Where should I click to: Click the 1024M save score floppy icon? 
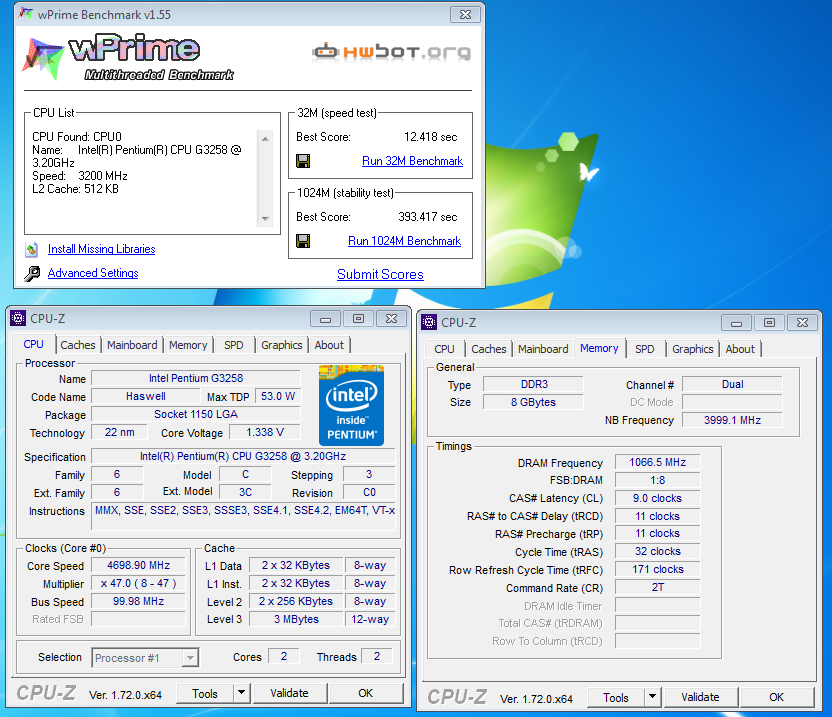click(x=303, y=241)
